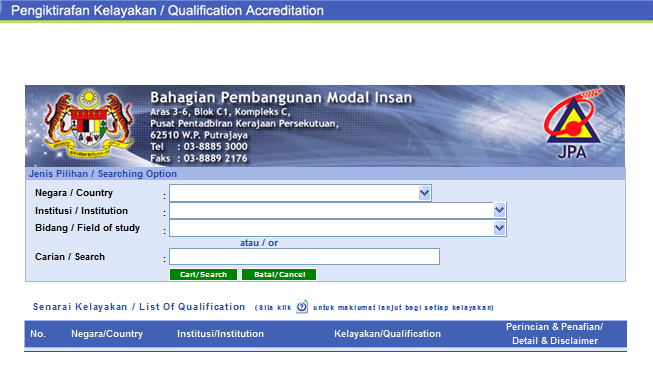Image resolution: width=653 pixels, height=371 pixels.
Task: Open the Negara / Country dropdown
Action: click(300, 193)
